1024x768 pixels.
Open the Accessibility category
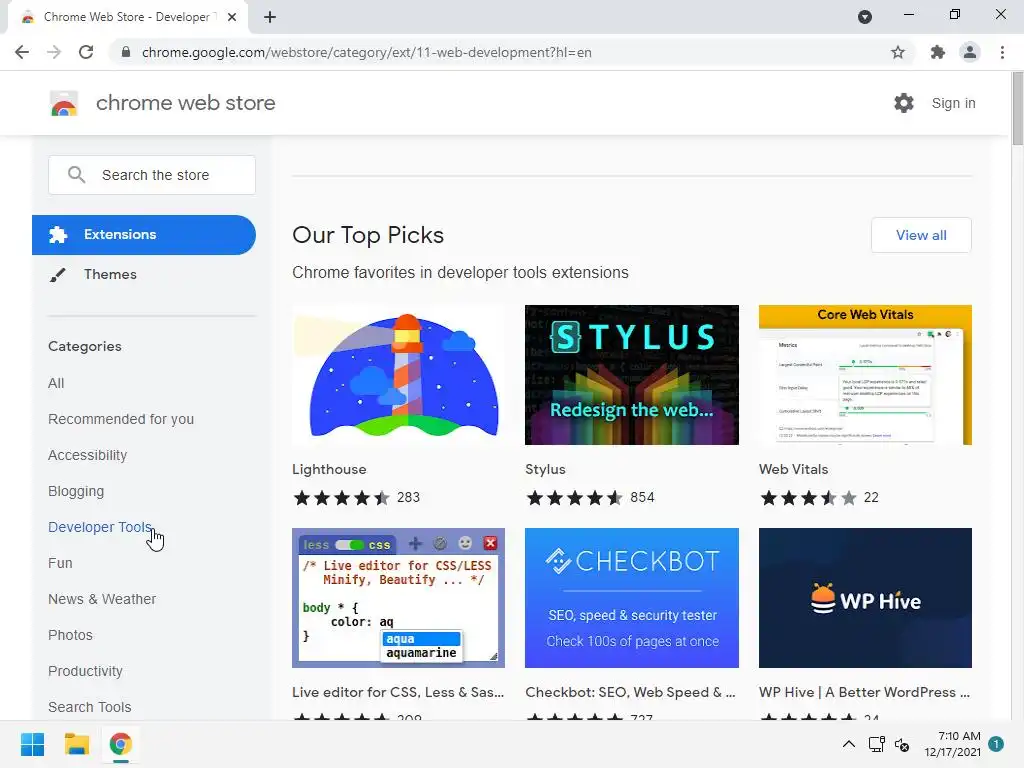click(88, 455)
